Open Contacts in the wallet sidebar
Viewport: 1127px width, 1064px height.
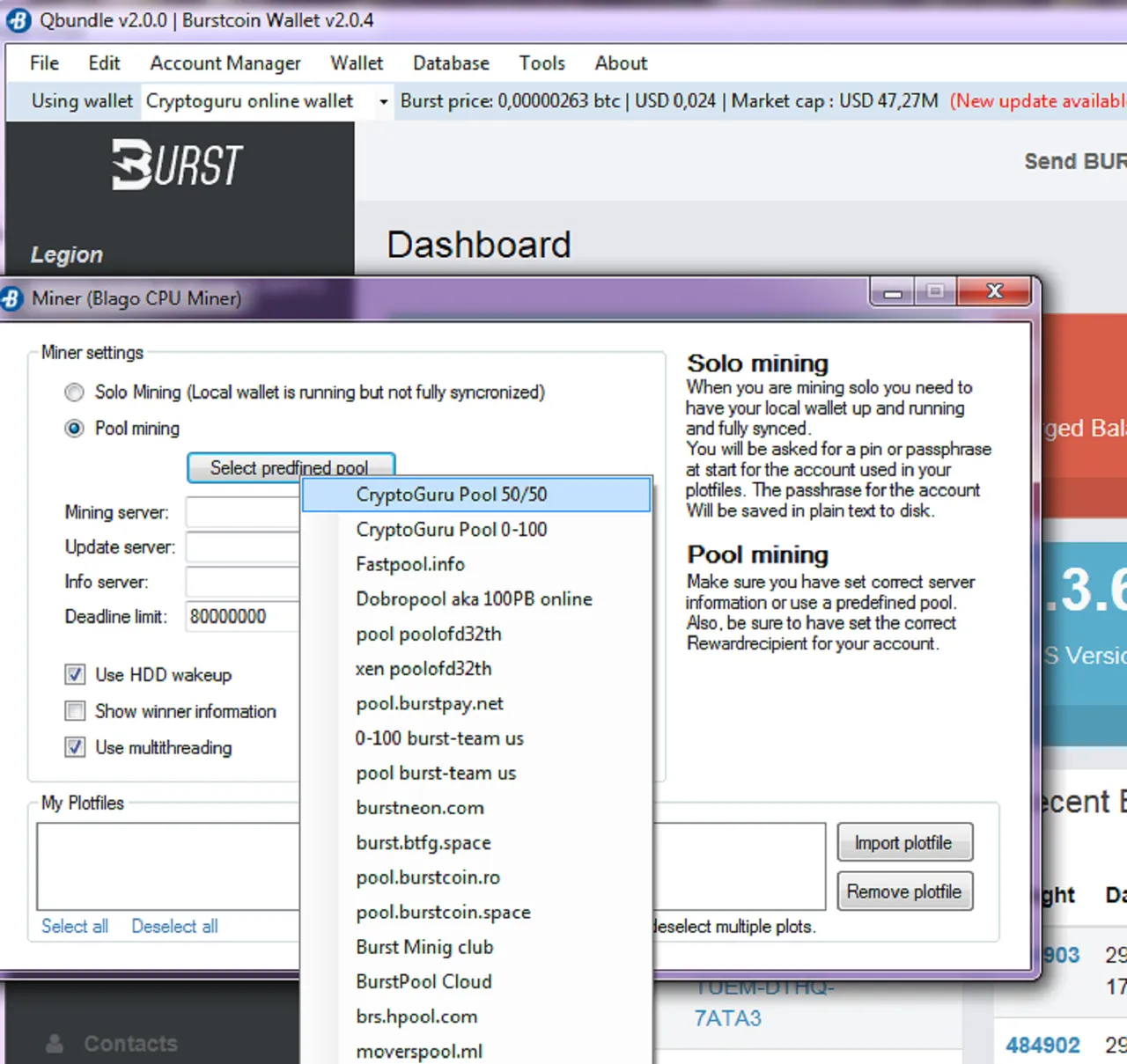point(130,1044)
